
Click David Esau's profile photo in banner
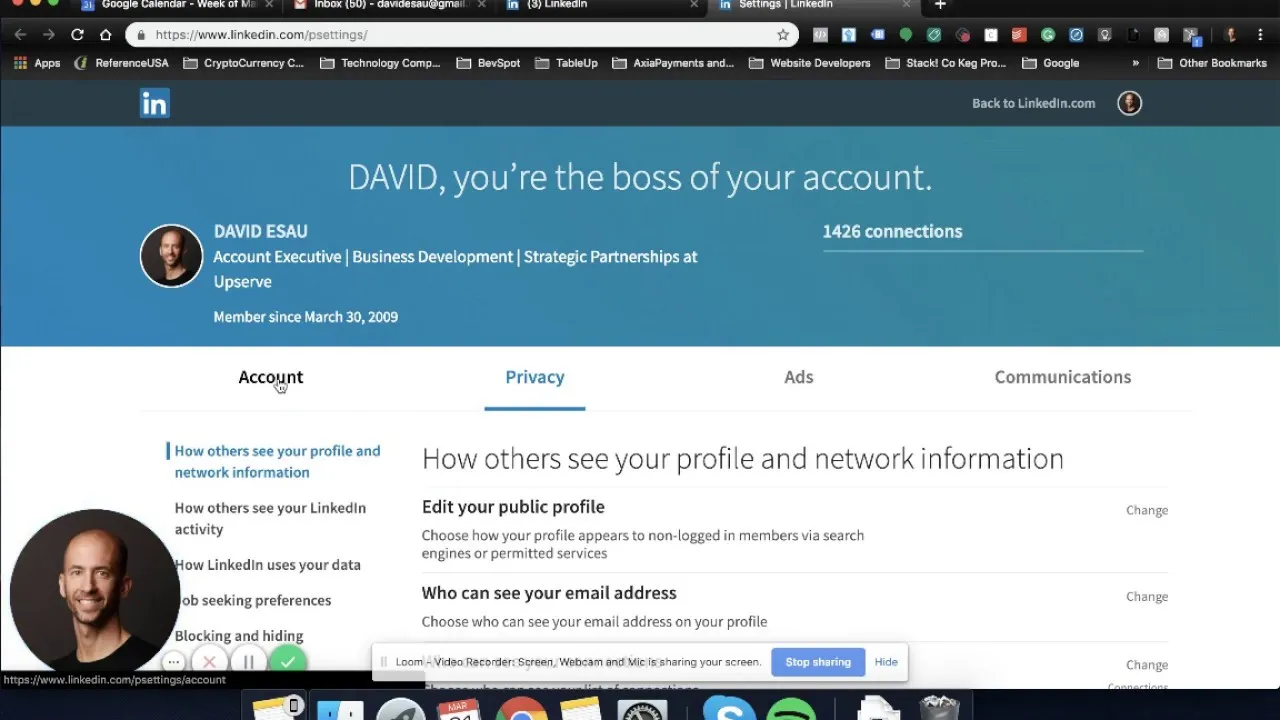point(171,256)
